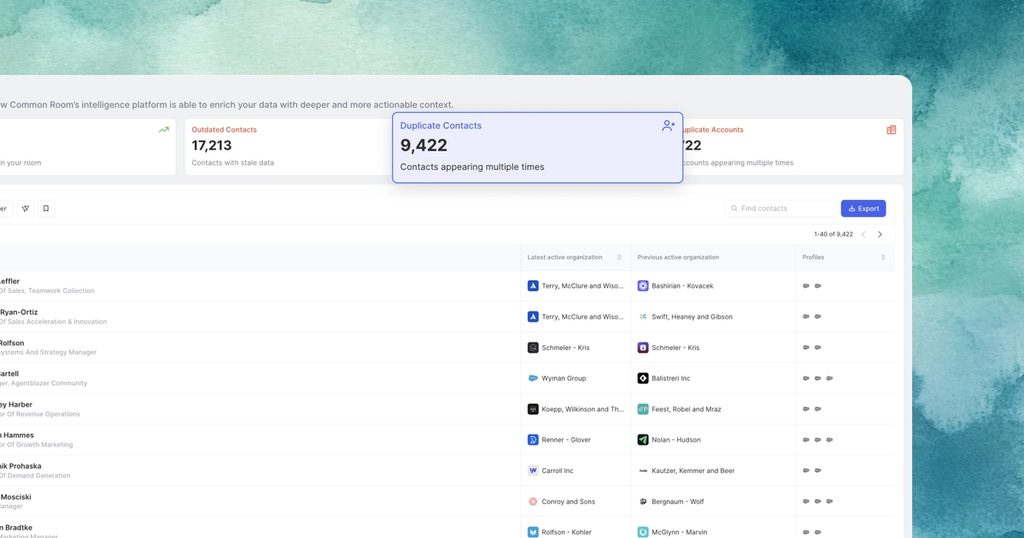1024x538 pixels.
Task: Click Wyman Group cloud logo
Action: click(533, 378)
